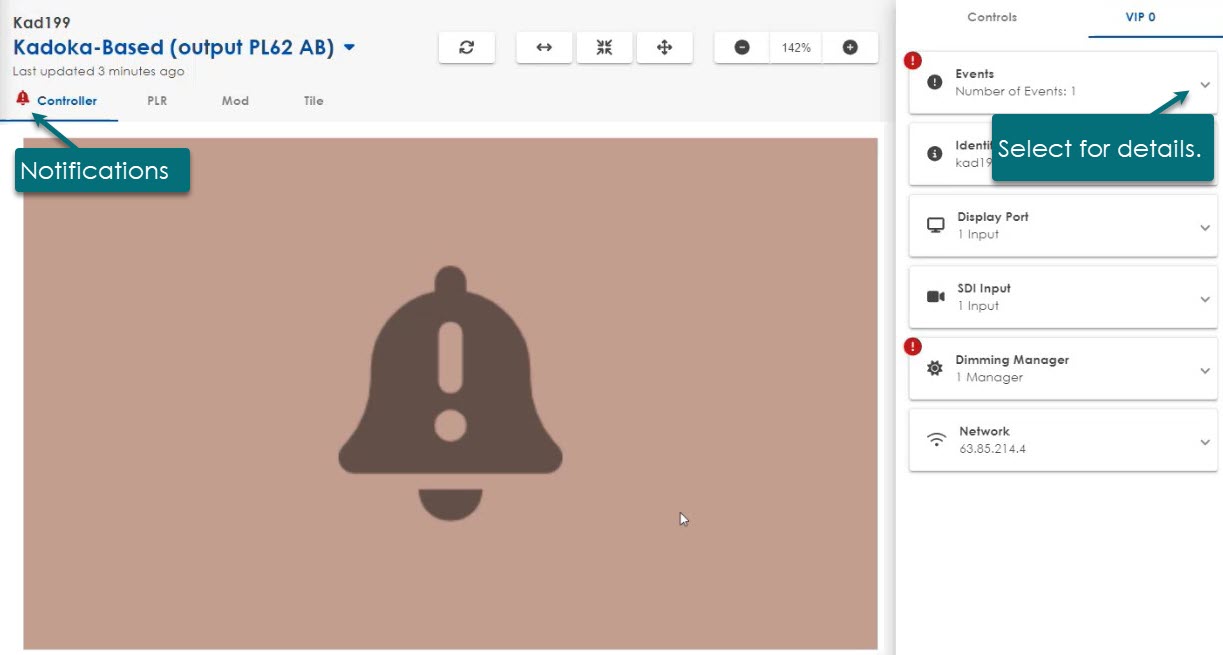Viewport: 1223px width, 655px height.
Task: Click the refresh/sync icon in the toolbar
Action: pos(466,46)
